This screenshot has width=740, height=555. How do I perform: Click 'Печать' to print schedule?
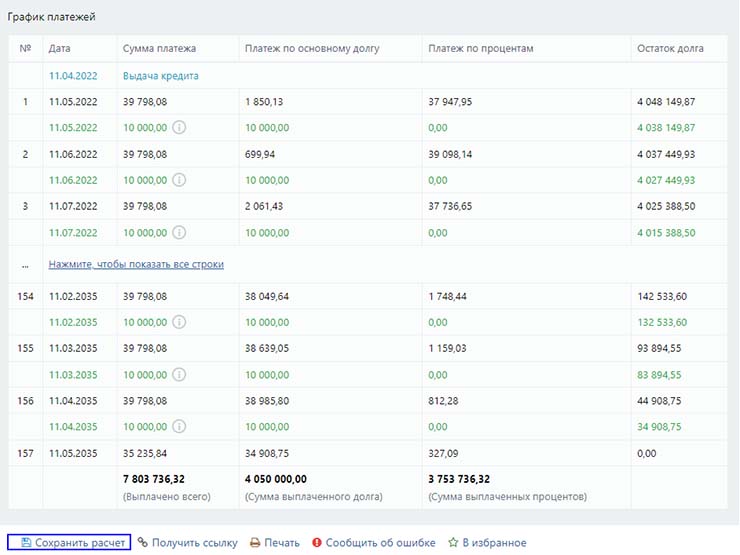282,543
